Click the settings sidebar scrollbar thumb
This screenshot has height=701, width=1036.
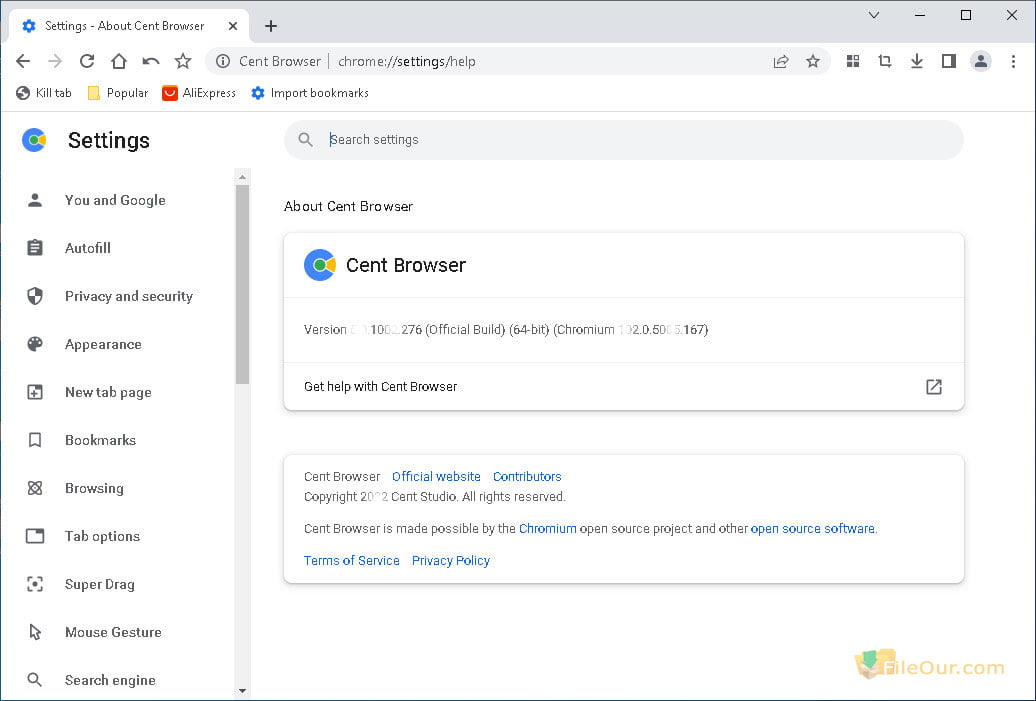click(242, 284)
